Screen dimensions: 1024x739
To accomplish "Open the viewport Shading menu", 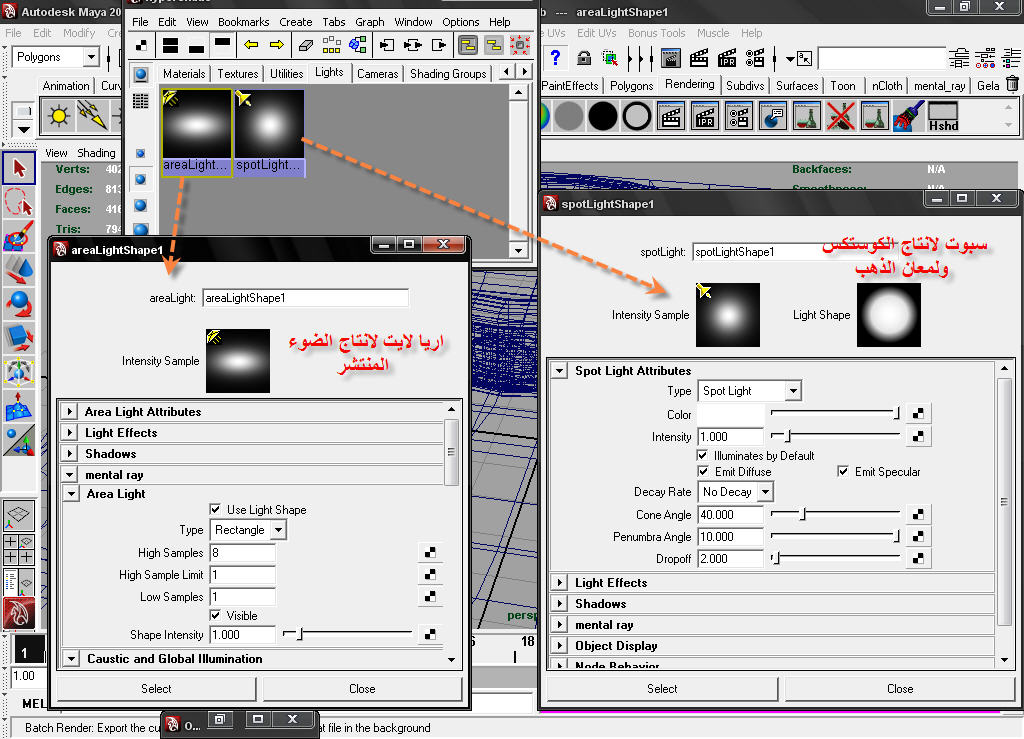I will click(96, 153).
